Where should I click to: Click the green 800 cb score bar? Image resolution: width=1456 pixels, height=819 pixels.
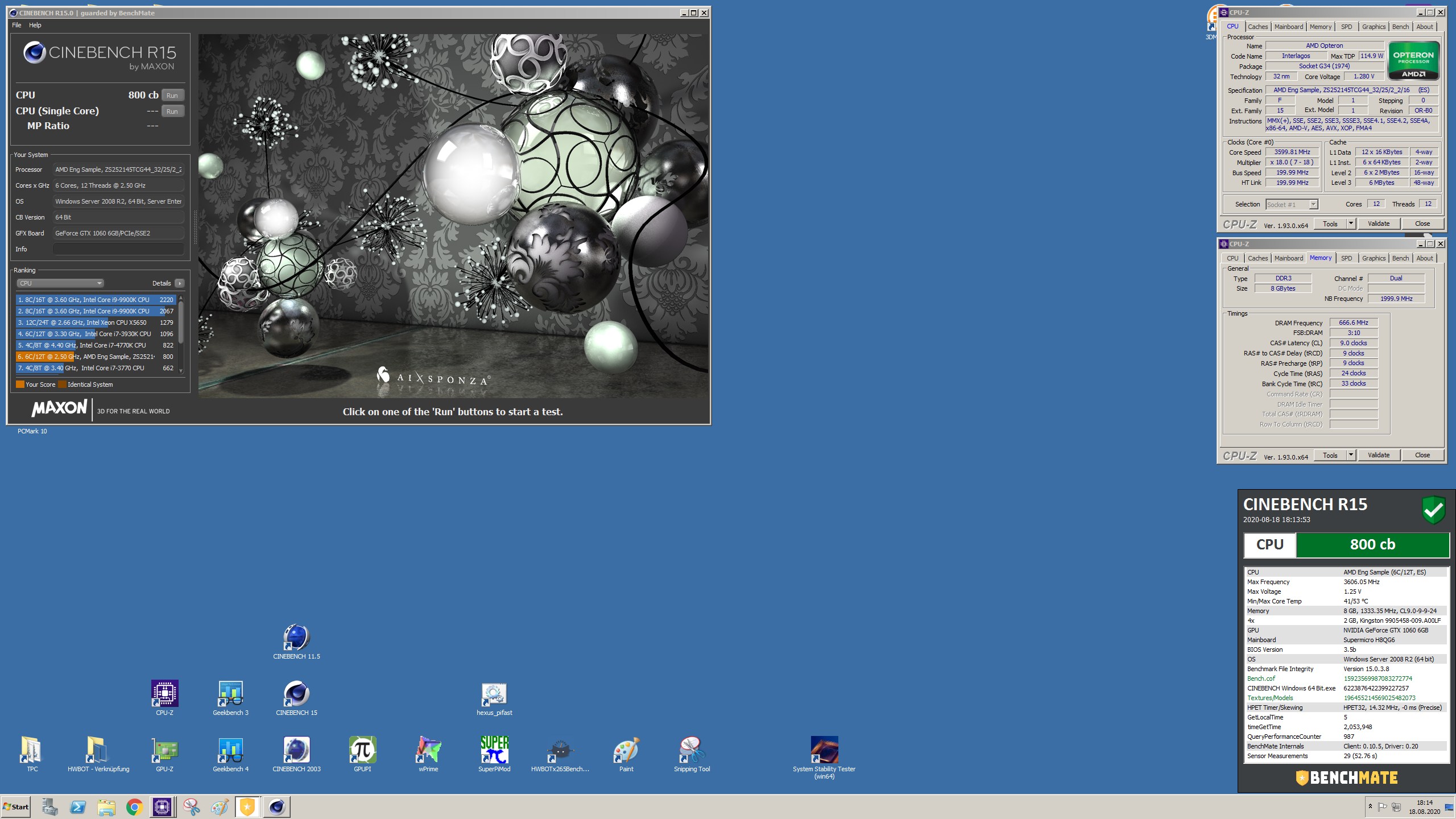tap(1372, 545)
